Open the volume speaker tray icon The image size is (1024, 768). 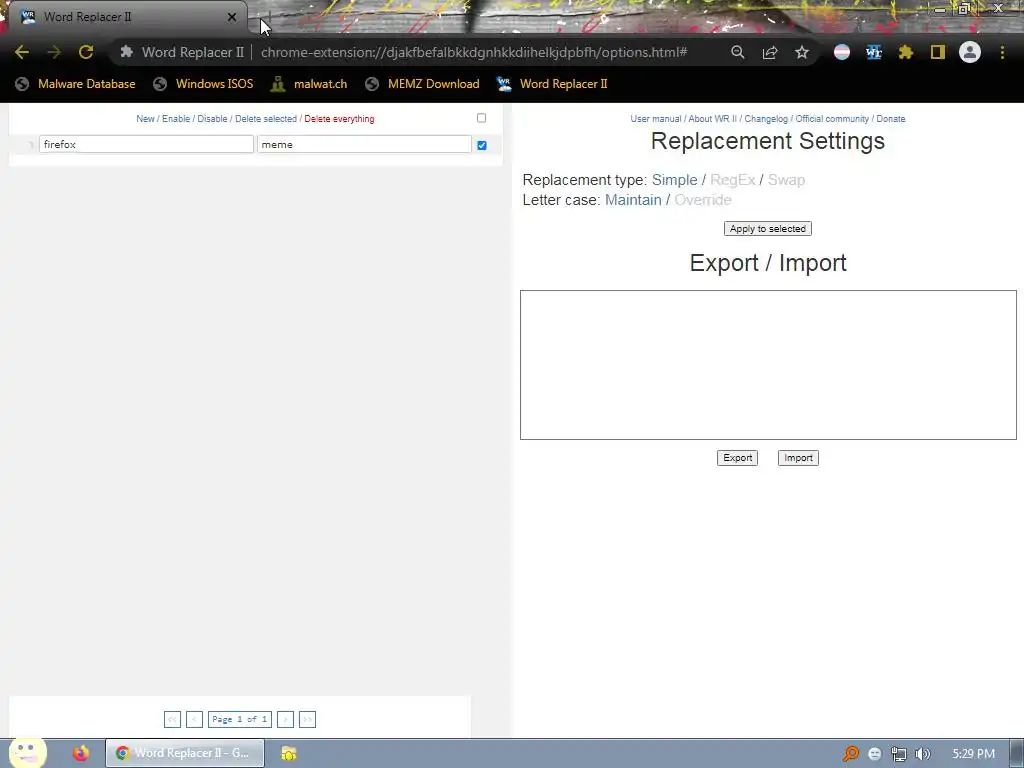tap(923, 754)
